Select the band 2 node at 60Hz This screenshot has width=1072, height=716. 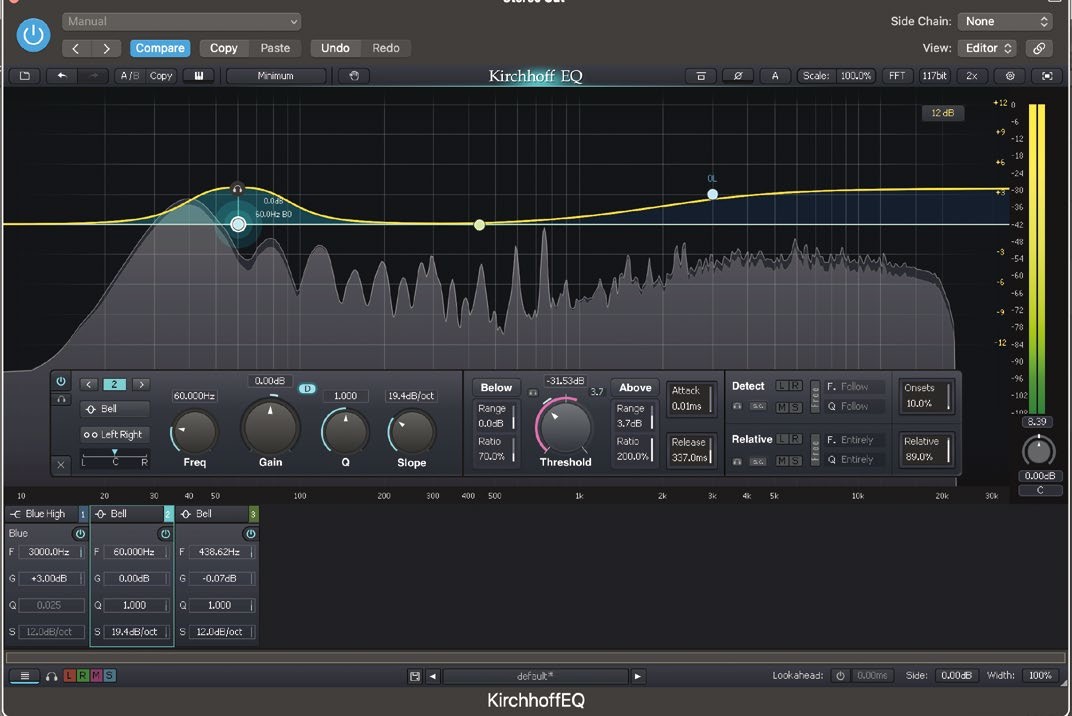238,224
